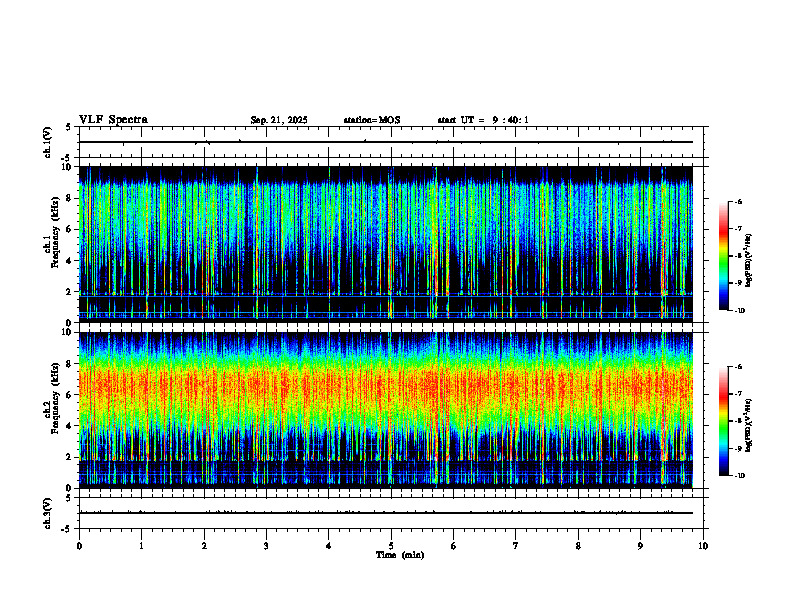The width and height of the screenshot is (792, 612).
Task: Click the ch.2 frequency tick label "6"
Action: (69, 395)
